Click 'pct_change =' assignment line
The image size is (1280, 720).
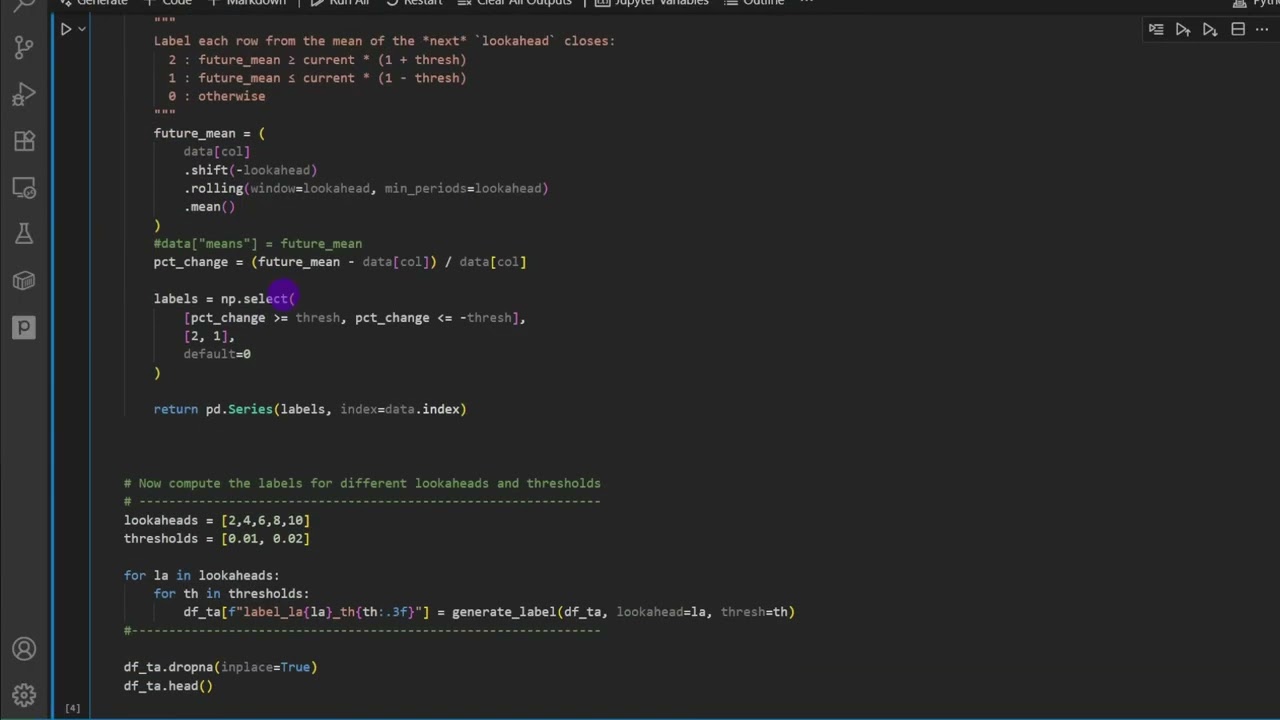(339, 262)
